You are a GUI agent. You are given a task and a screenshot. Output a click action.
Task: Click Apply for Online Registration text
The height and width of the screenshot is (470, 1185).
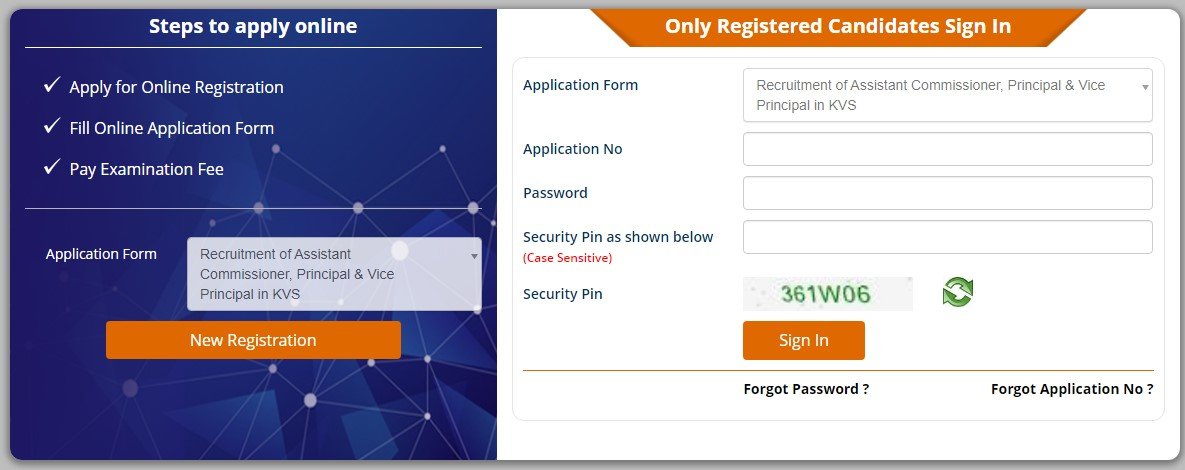click(x=176, y=88)
